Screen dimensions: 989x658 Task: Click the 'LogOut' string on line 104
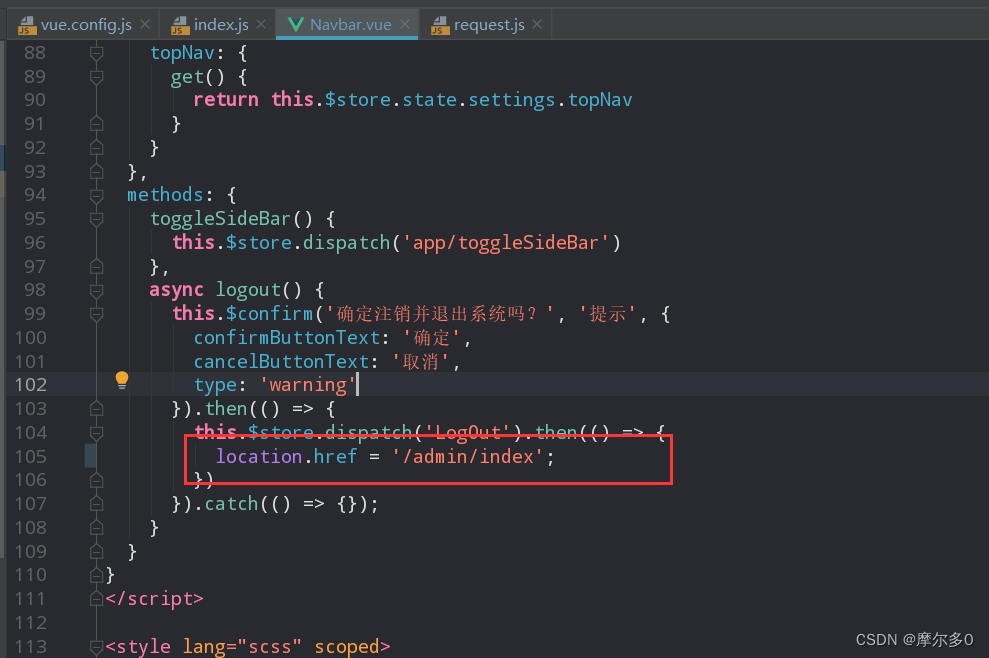[x=467, y=432]
